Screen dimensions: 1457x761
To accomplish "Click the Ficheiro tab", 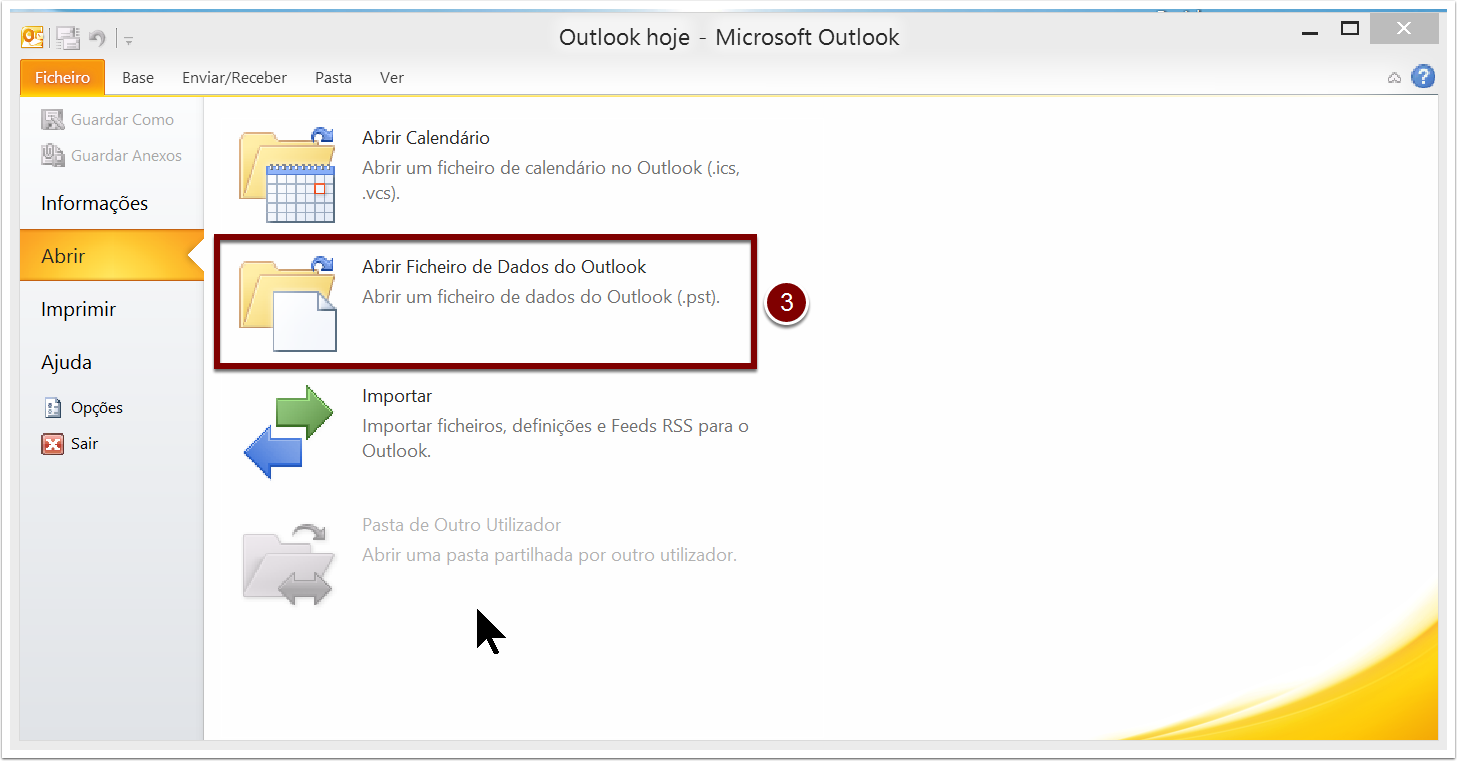I will coord(62,77).
